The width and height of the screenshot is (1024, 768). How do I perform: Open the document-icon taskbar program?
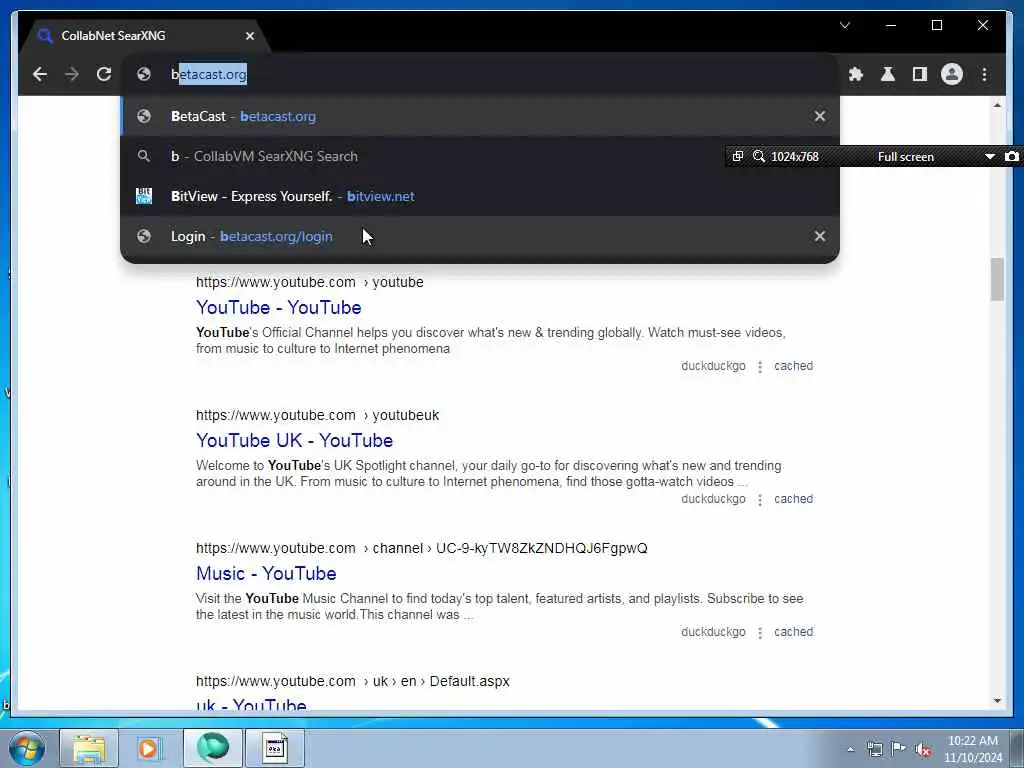click(275, 748)
